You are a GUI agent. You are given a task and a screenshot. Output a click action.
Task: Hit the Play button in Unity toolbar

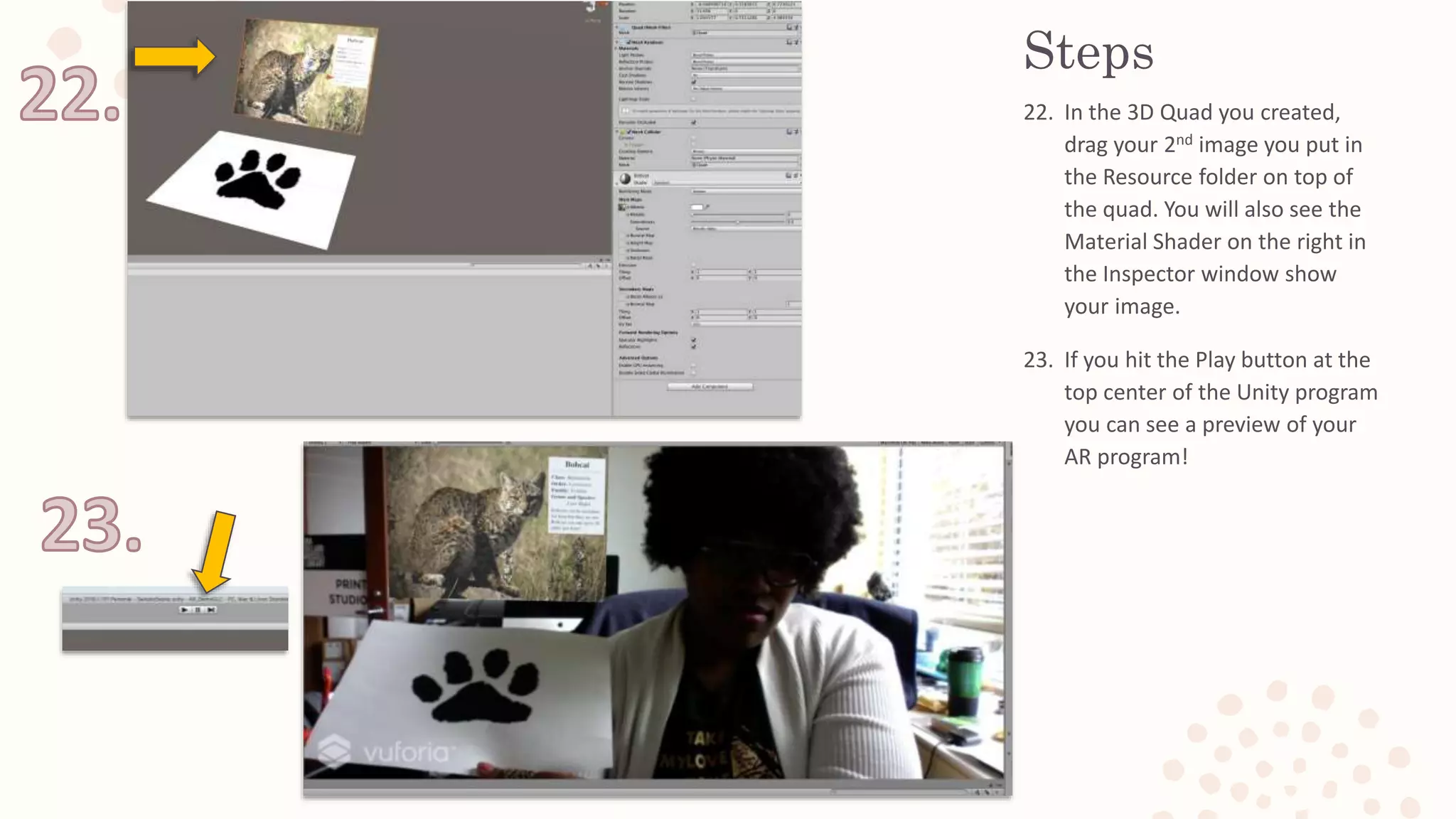point(185,610)
